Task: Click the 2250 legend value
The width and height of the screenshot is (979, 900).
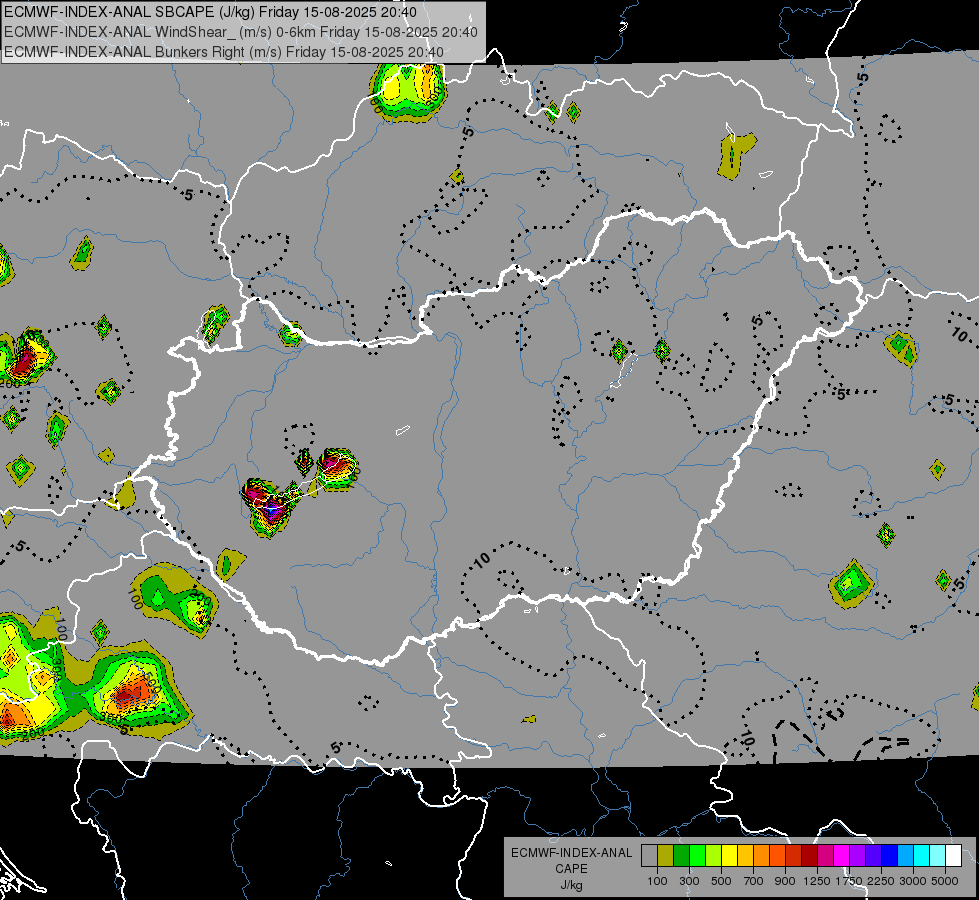Action: pyautogui.click(x=881, y=881)
